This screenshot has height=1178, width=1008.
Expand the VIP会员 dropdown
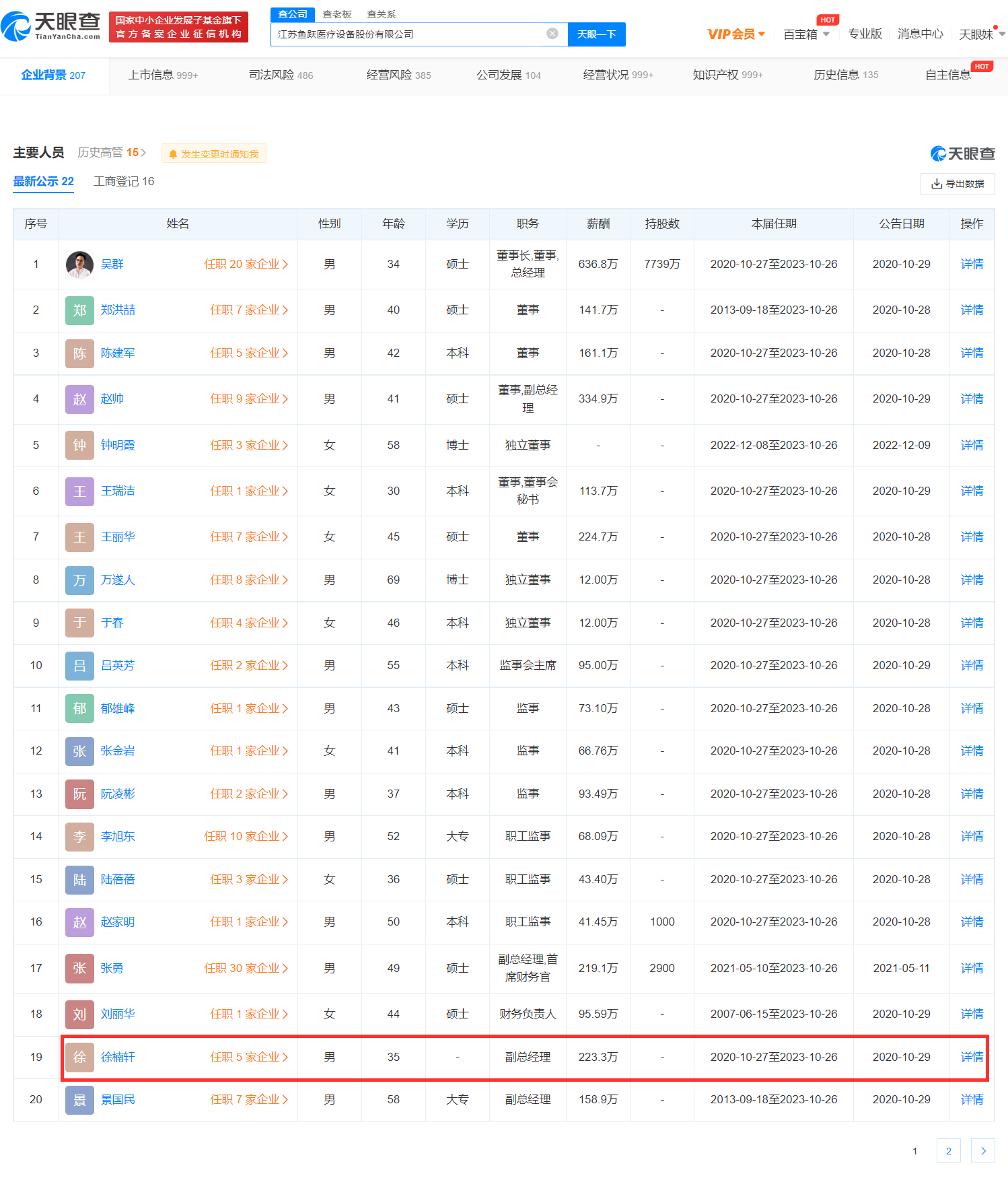(x=735, y=34)
